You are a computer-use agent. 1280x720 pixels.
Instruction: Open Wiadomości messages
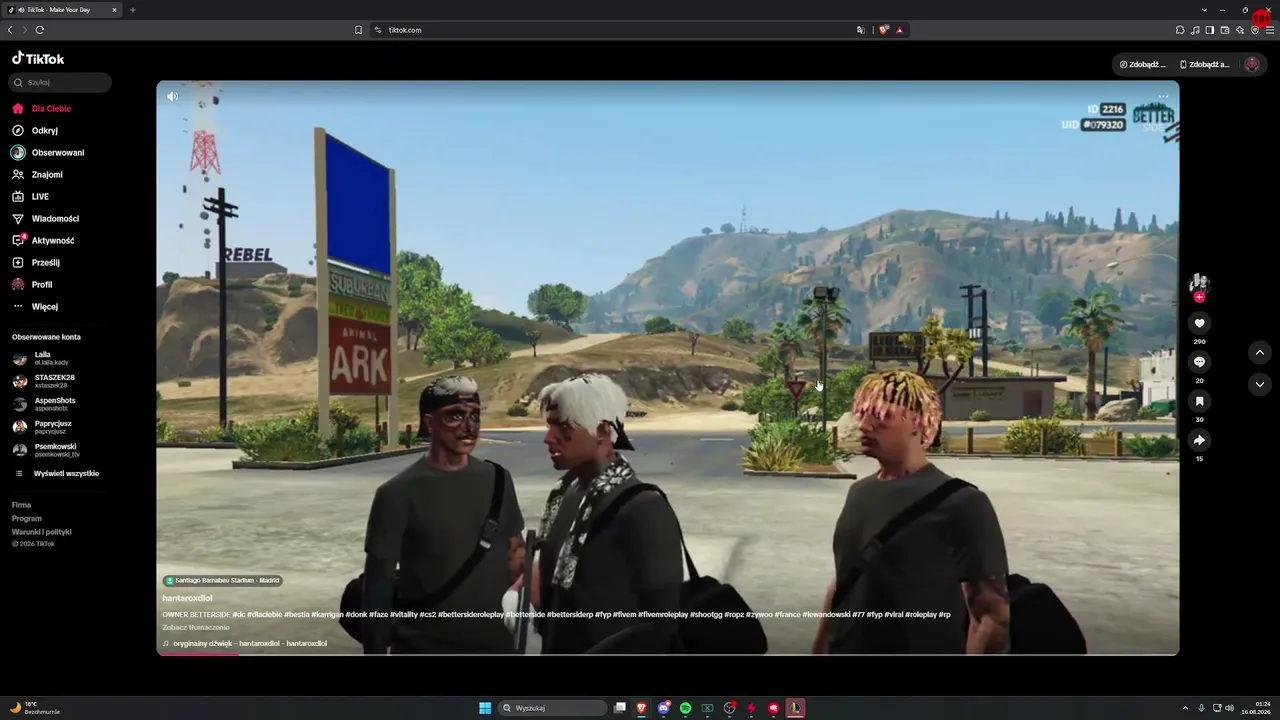[x=45, y=218]
